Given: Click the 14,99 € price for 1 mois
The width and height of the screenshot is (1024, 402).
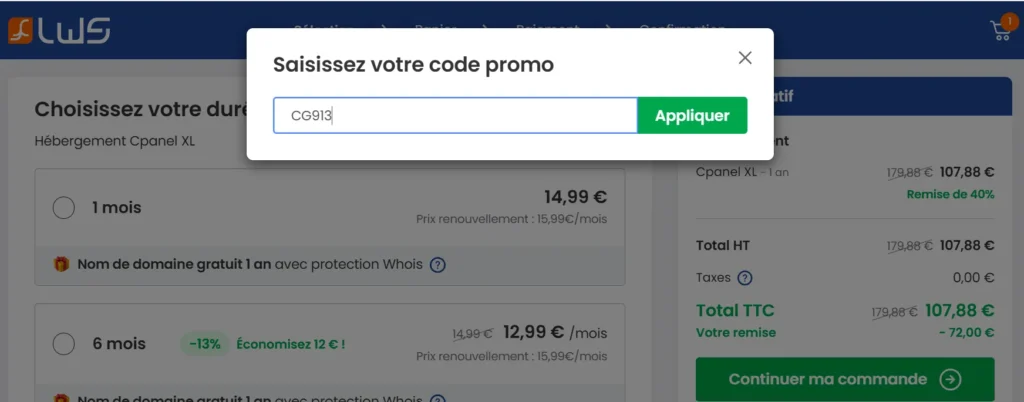Looking at the screenshot, I should coord(575,197).
